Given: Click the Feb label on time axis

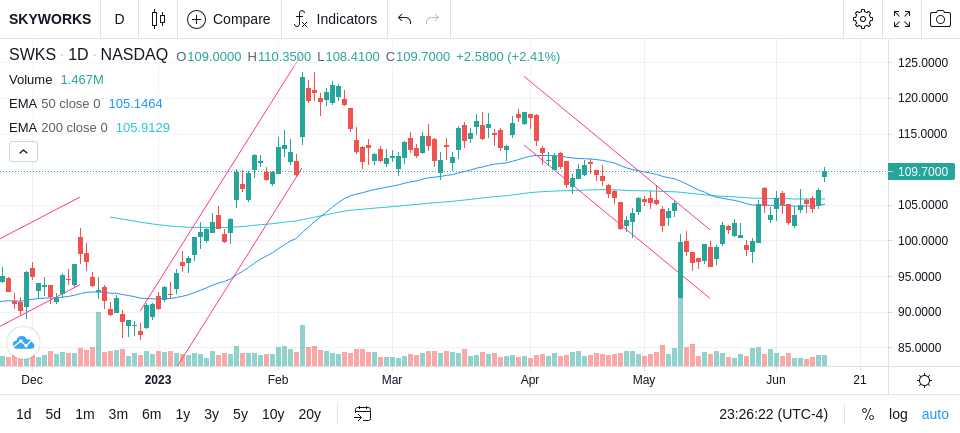Looking at the screenshot, I should point(277,380).
